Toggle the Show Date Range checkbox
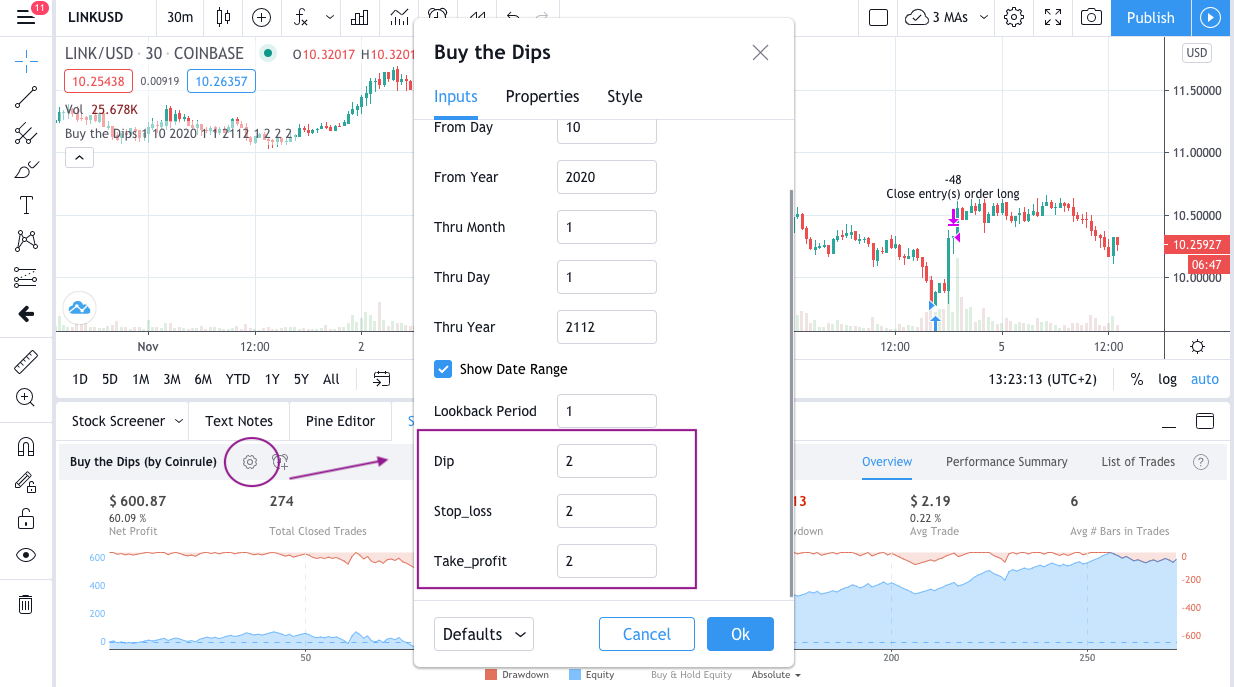Viewport: 1234px width, 687px height. (x=443, y=369)
